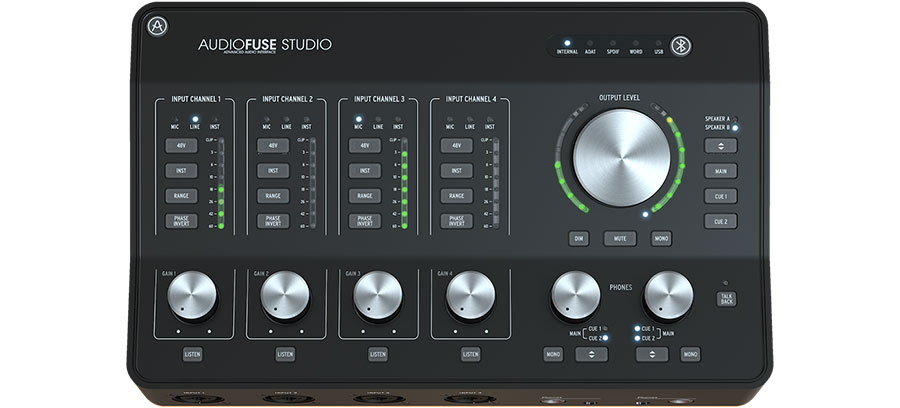Click the OUTPUT LEVEL label

click(619, 98)
